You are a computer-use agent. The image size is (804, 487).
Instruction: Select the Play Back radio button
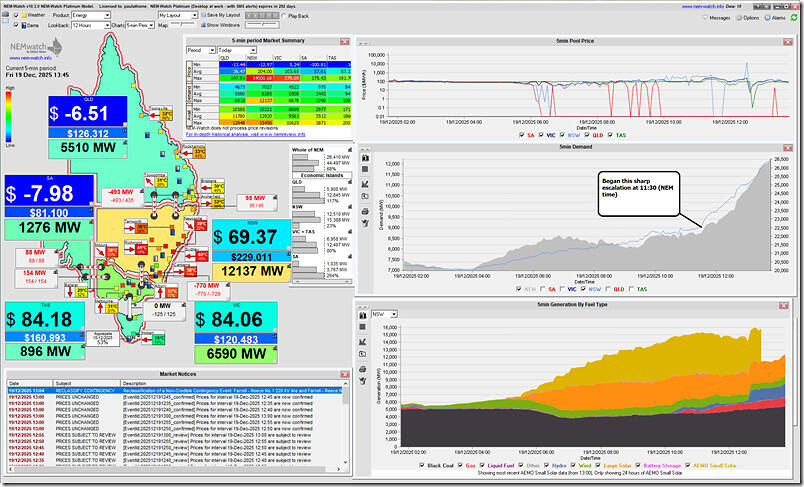tap(284, 17)
